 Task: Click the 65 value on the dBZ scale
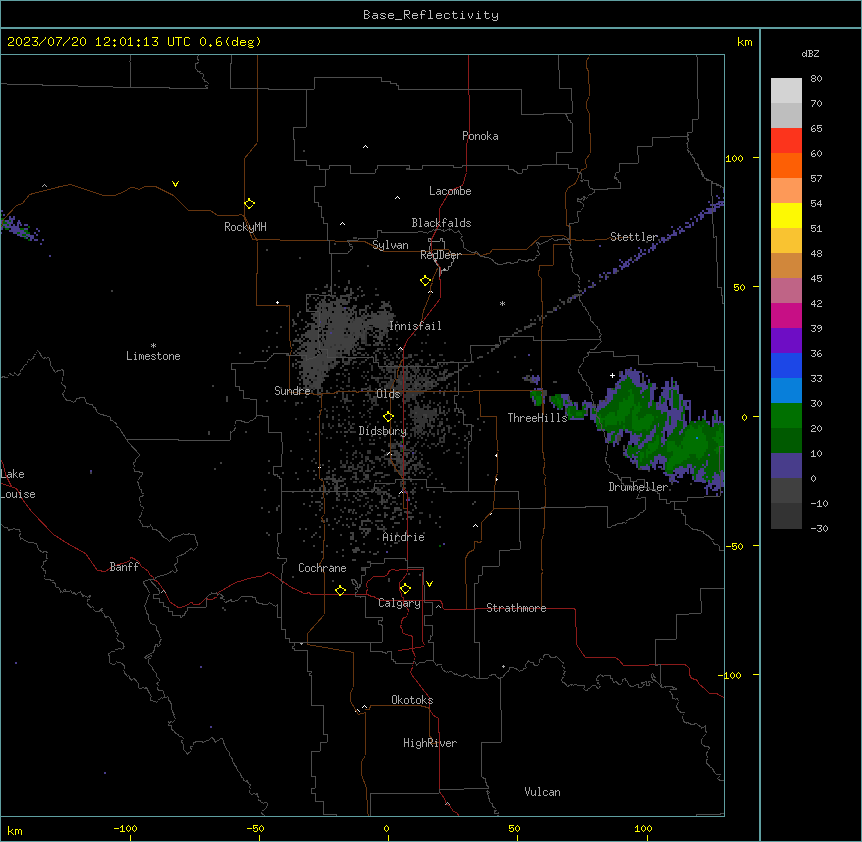pos(816,129)
